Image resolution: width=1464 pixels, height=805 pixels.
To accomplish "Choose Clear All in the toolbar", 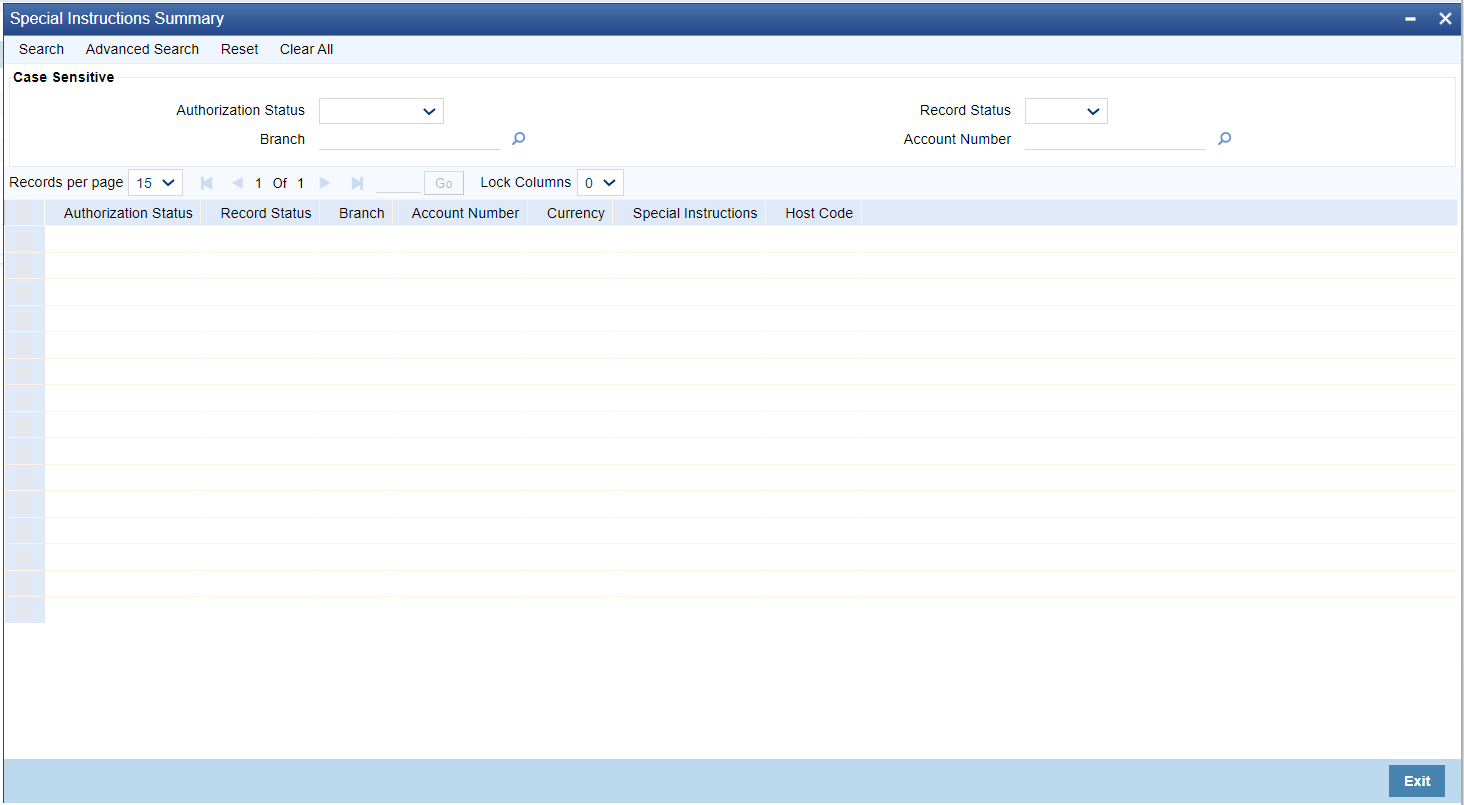I will click(306, 49).
